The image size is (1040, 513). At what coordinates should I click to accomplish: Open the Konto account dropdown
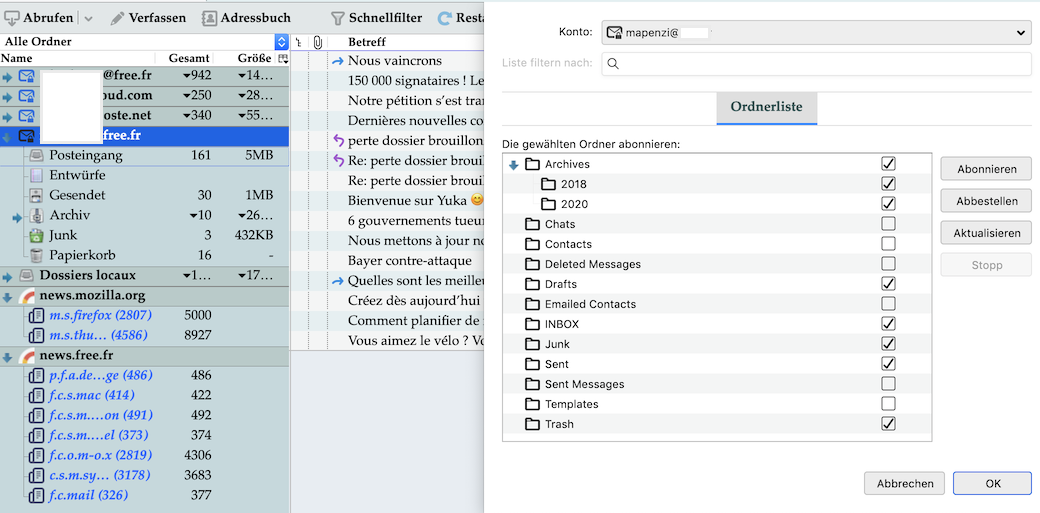pos(816,33)
